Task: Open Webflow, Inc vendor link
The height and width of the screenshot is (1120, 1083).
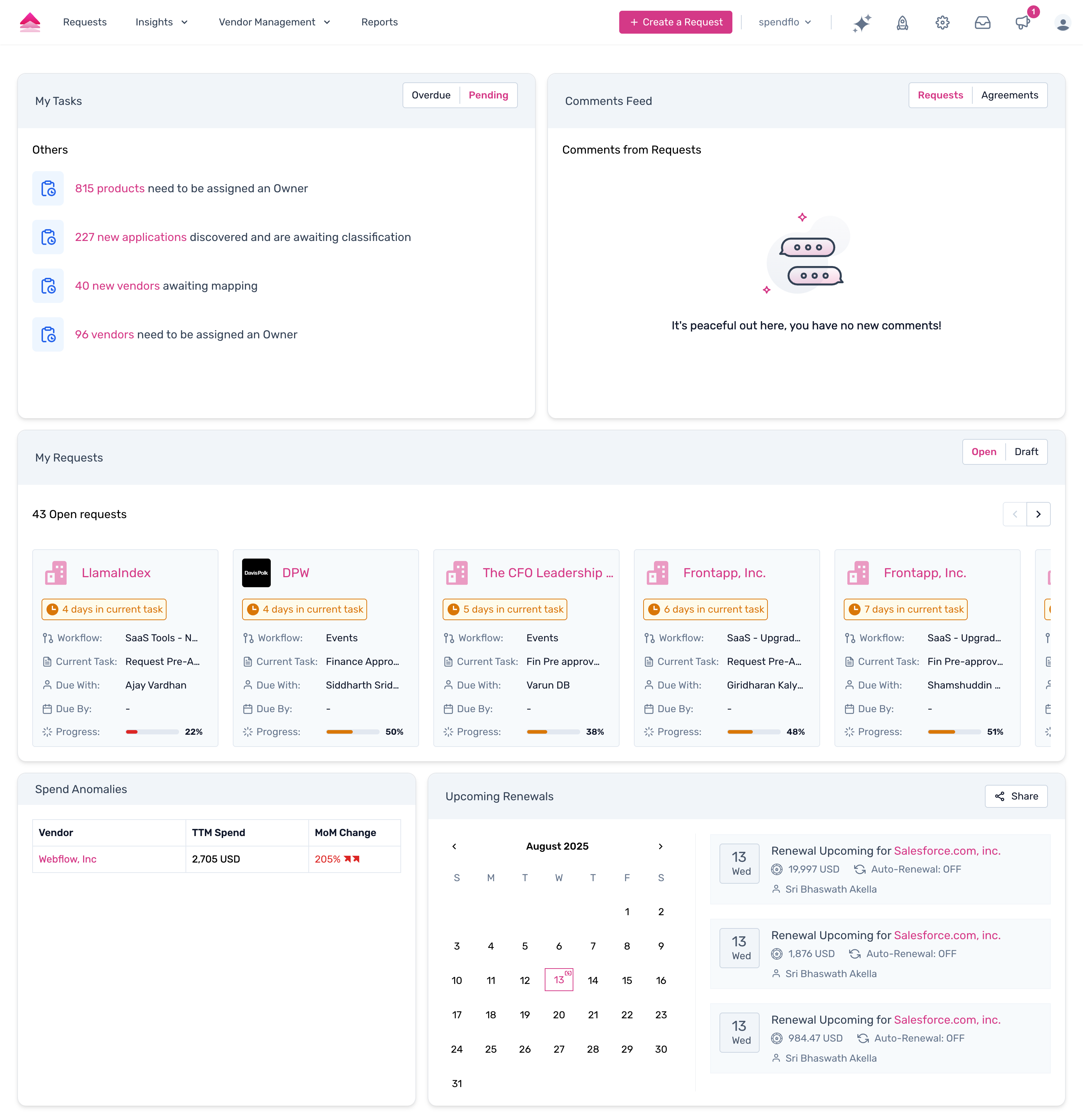Action: [67, 859]
